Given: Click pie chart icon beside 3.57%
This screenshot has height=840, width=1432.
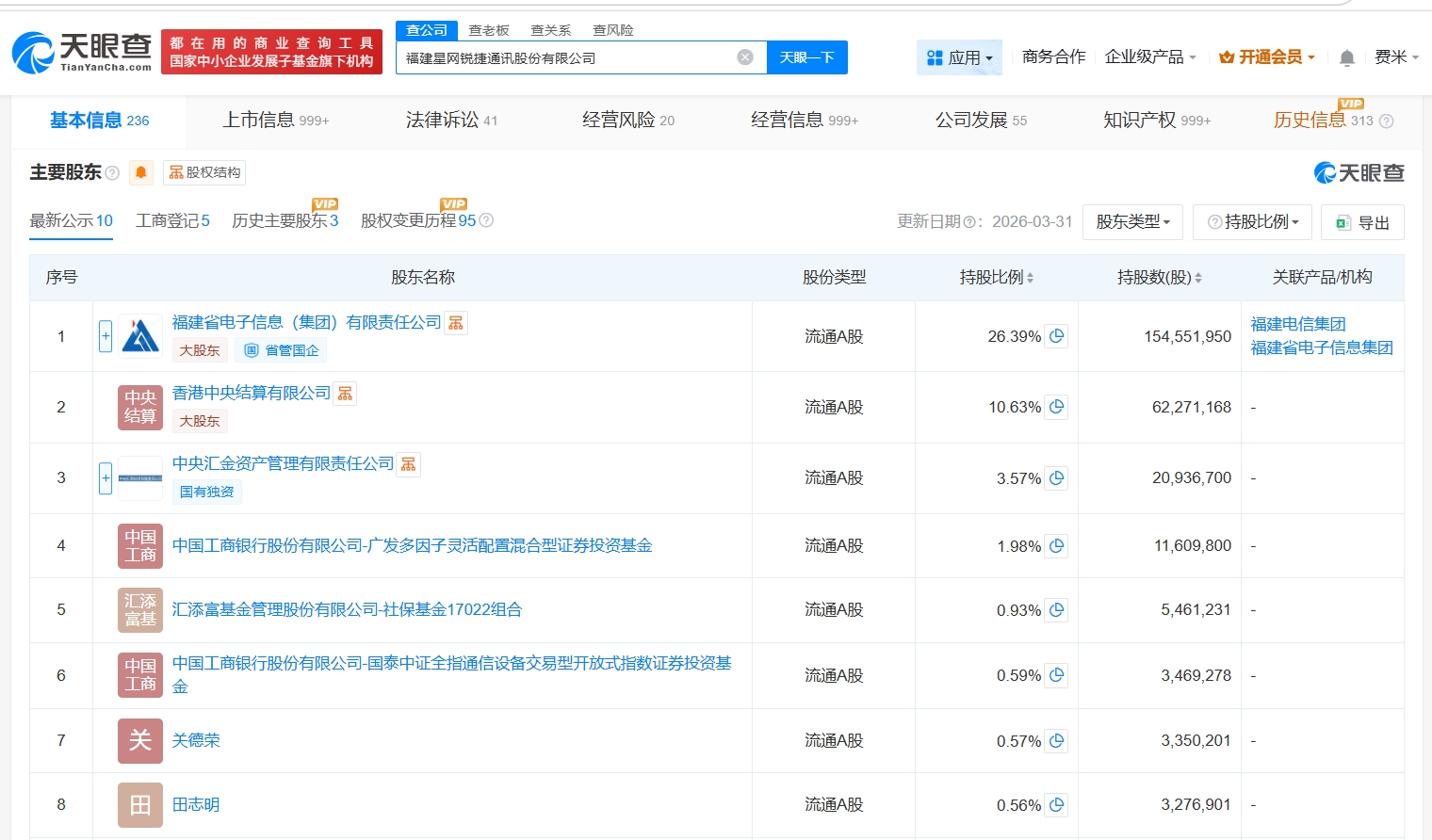Looking at the screenshot, I should click(1057, 478).
